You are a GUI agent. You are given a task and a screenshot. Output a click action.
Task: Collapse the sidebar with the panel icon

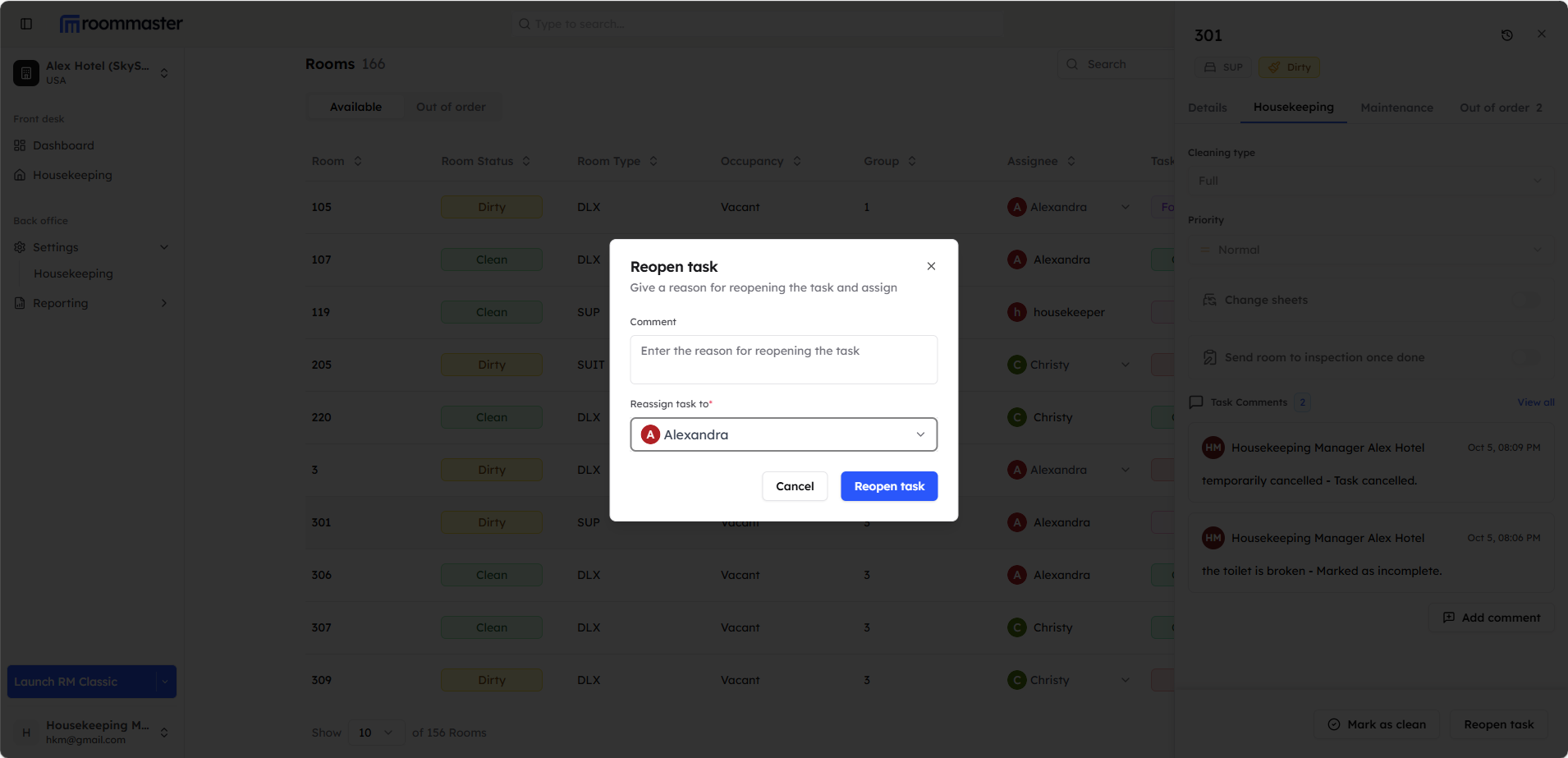(25, 23)
